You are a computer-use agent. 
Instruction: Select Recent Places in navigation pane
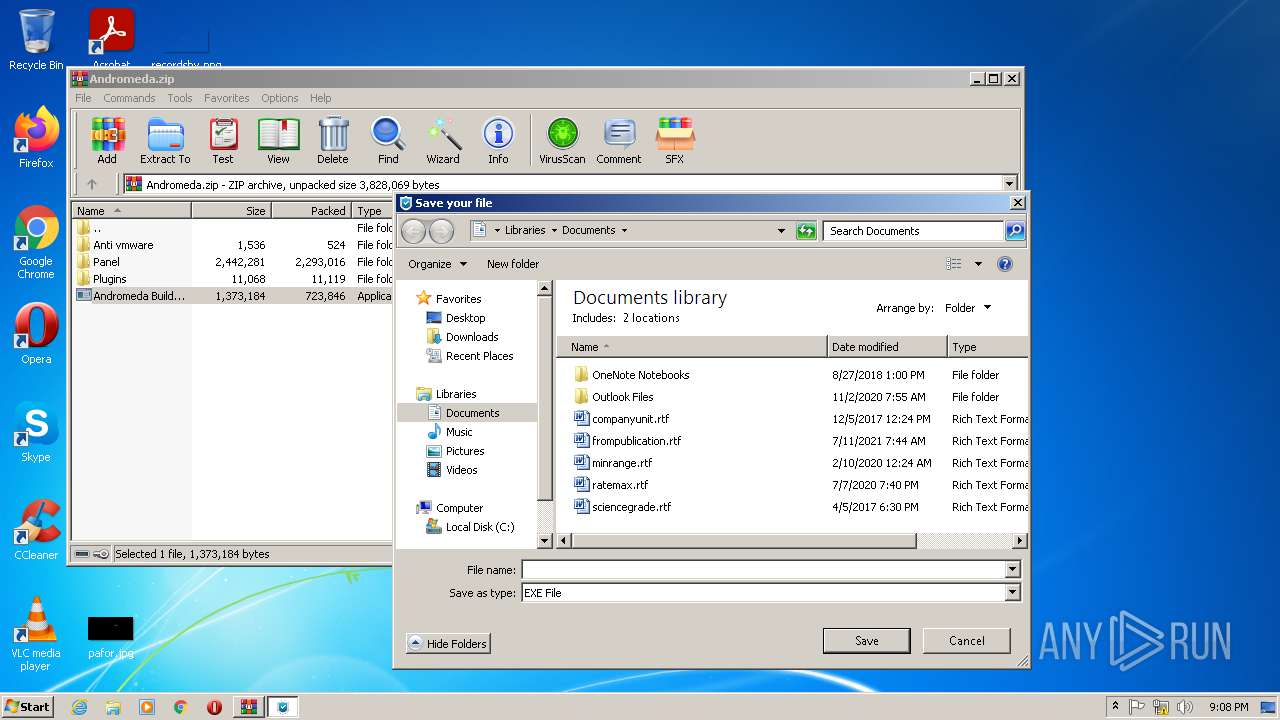tap(479, 356)
